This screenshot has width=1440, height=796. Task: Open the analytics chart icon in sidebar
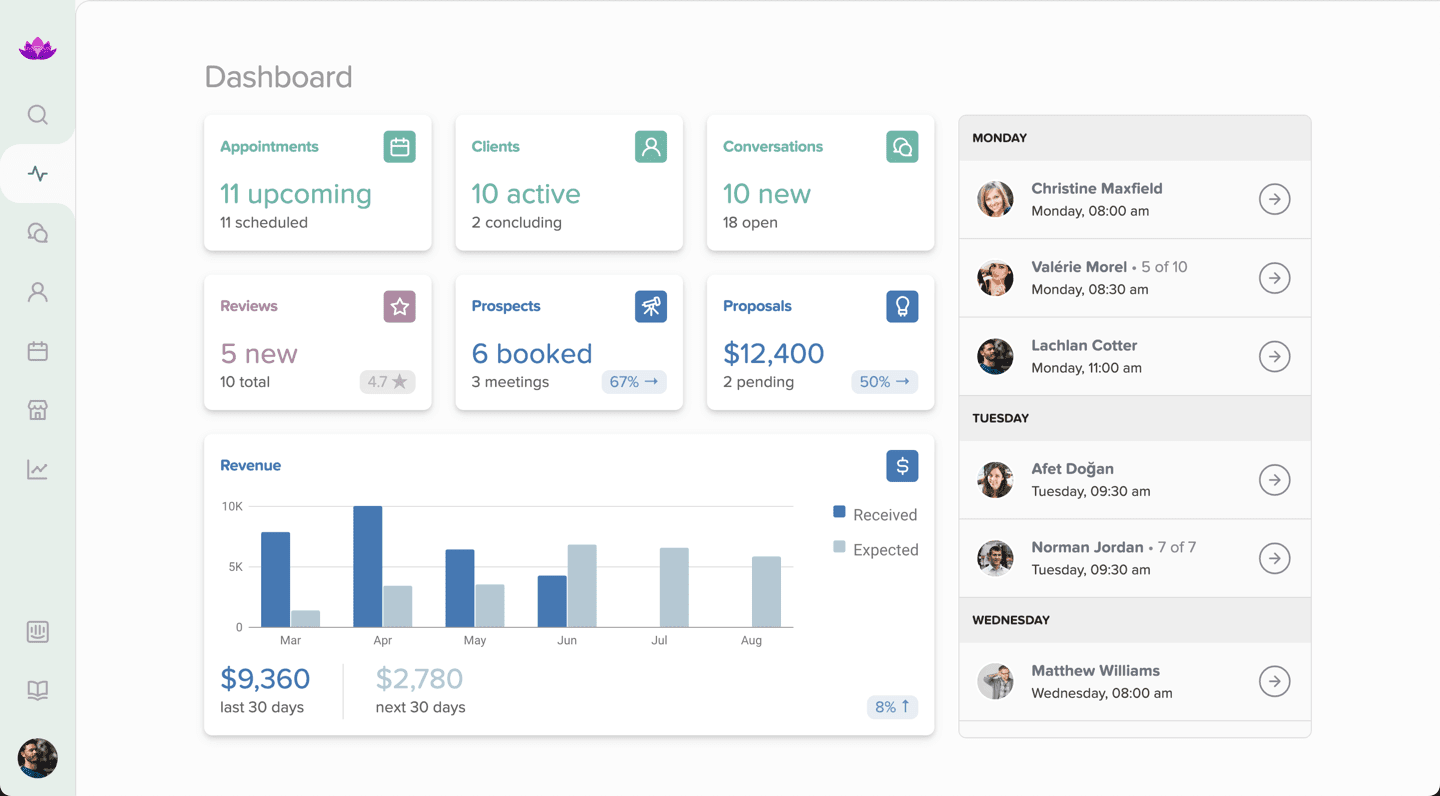pos(37,469)
